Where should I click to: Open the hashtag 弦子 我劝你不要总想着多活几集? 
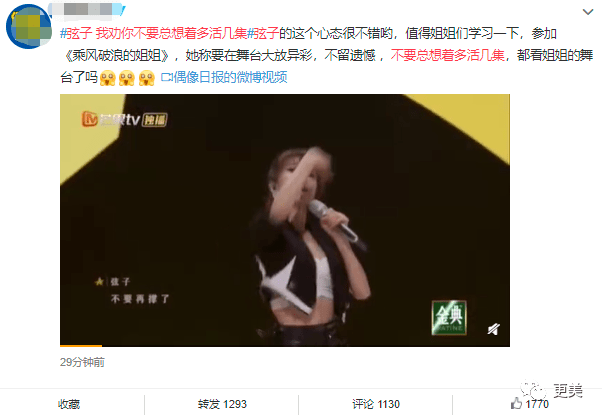154,34
